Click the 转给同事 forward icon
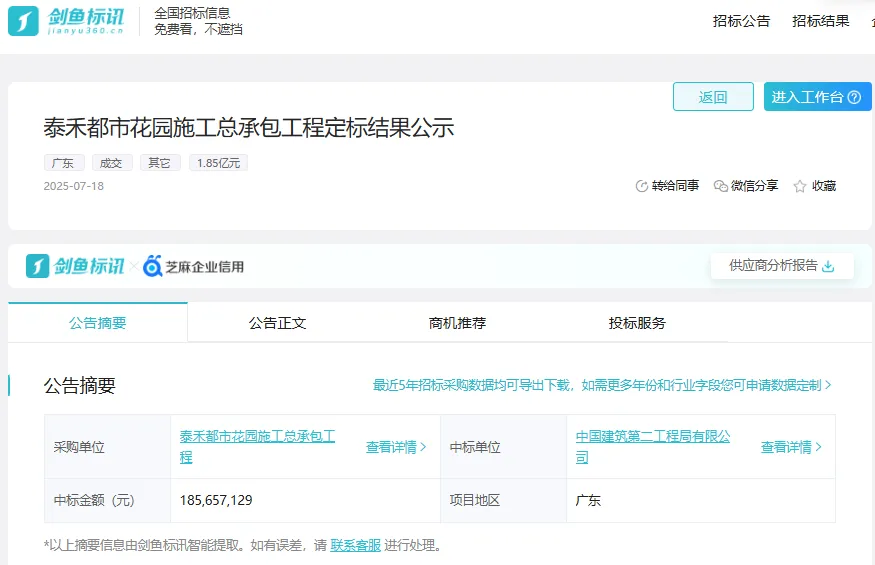Screen dimensions: 875x565 (642, 186)
